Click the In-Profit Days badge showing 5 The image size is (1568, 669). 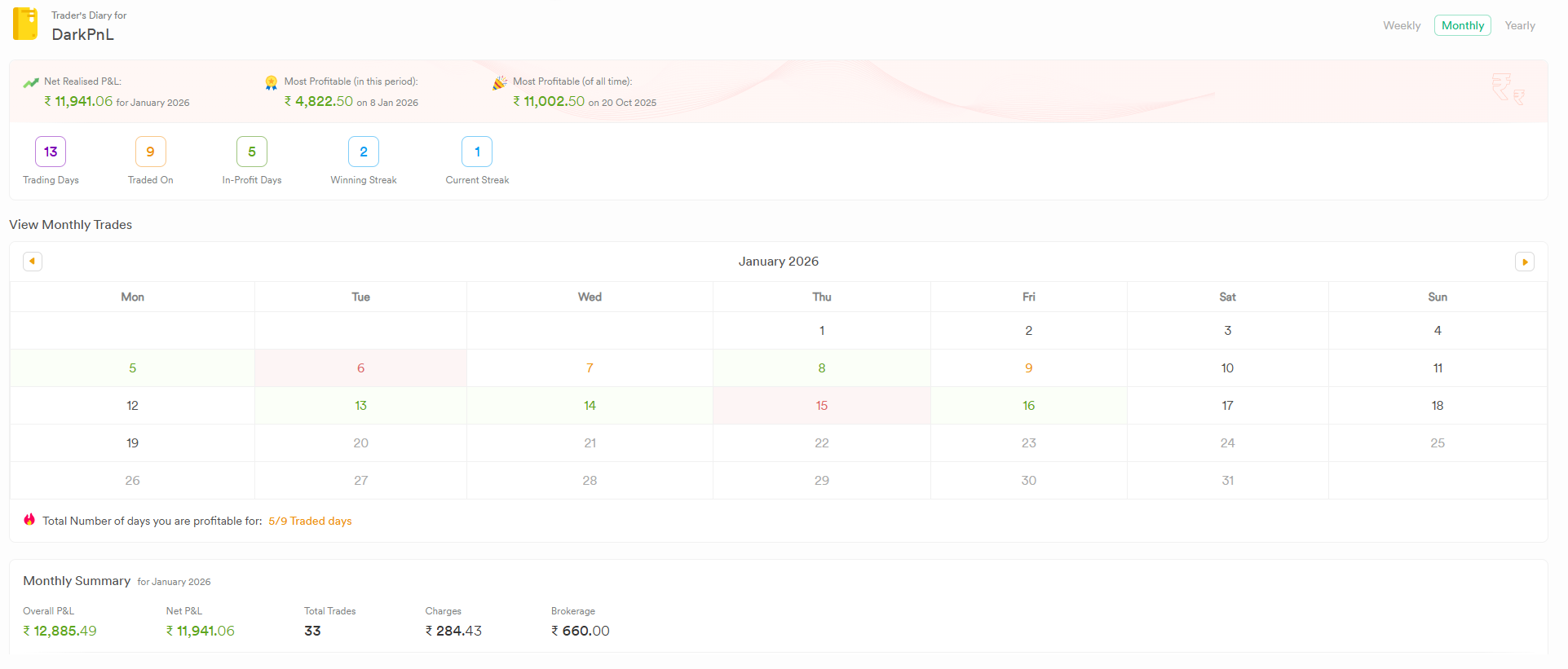252,152
